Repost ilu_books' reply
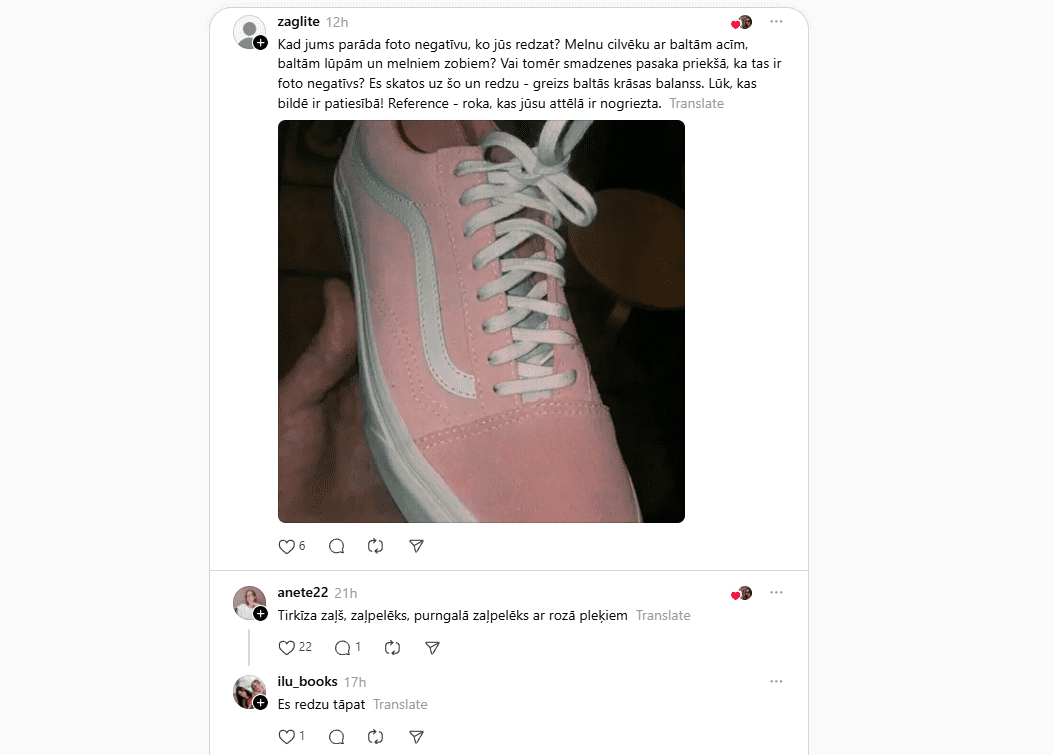Viewport: 1054px width, 755px height. (376, 737)
